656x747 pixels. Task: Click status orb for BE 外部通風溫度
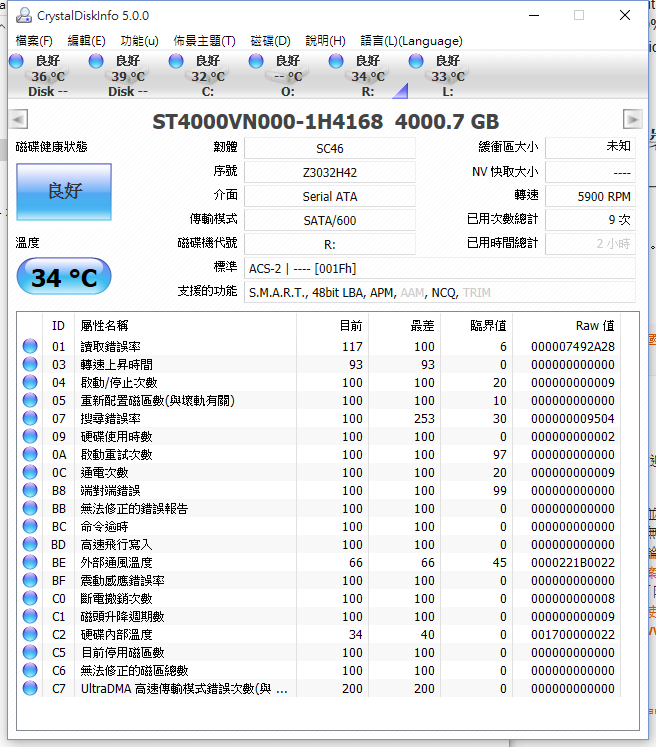coord(30,563)
